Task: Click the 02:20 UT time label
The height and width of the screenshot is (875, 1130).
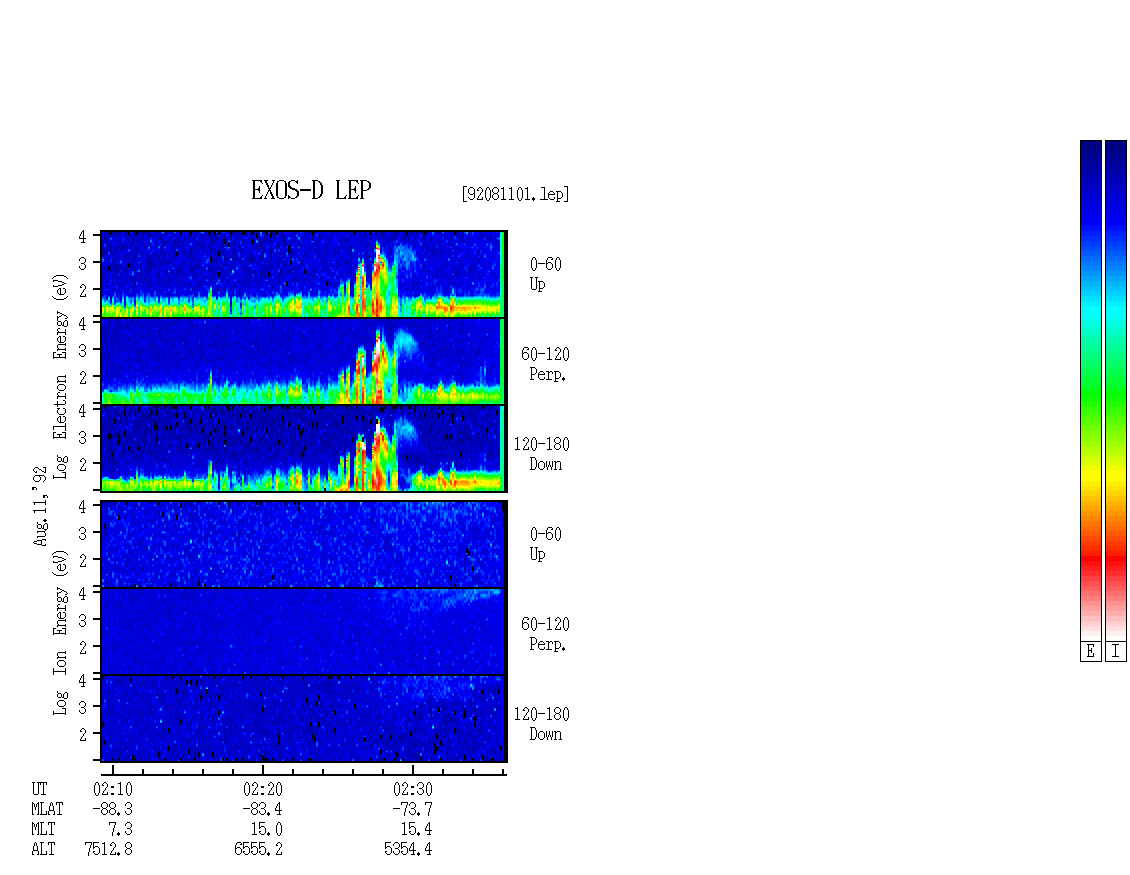Action: click(x=263, y=789)
